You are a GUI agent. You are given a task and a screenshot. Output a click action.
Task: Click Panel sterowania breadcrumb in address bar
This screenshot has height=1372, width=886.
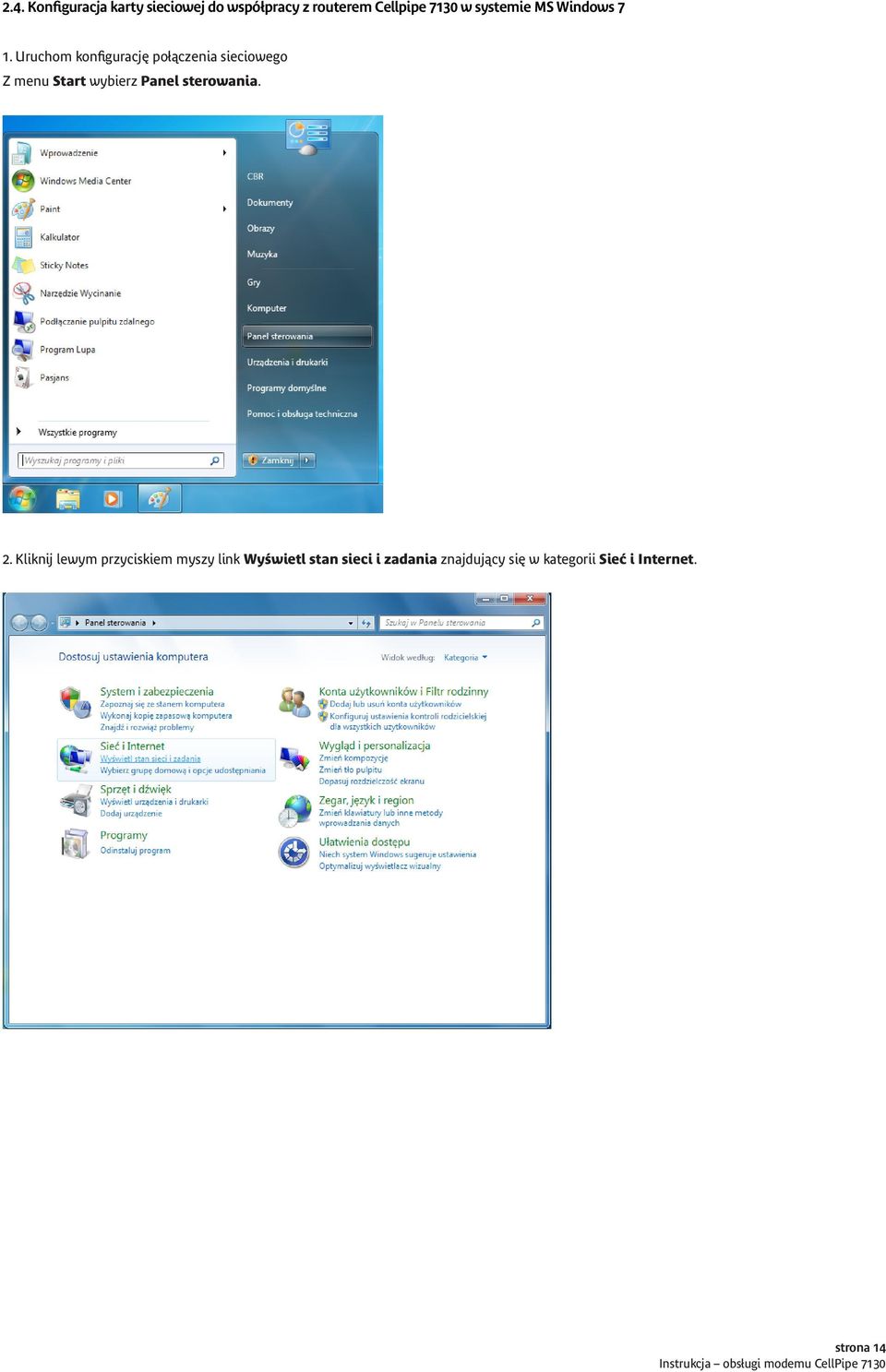point(115,623)
